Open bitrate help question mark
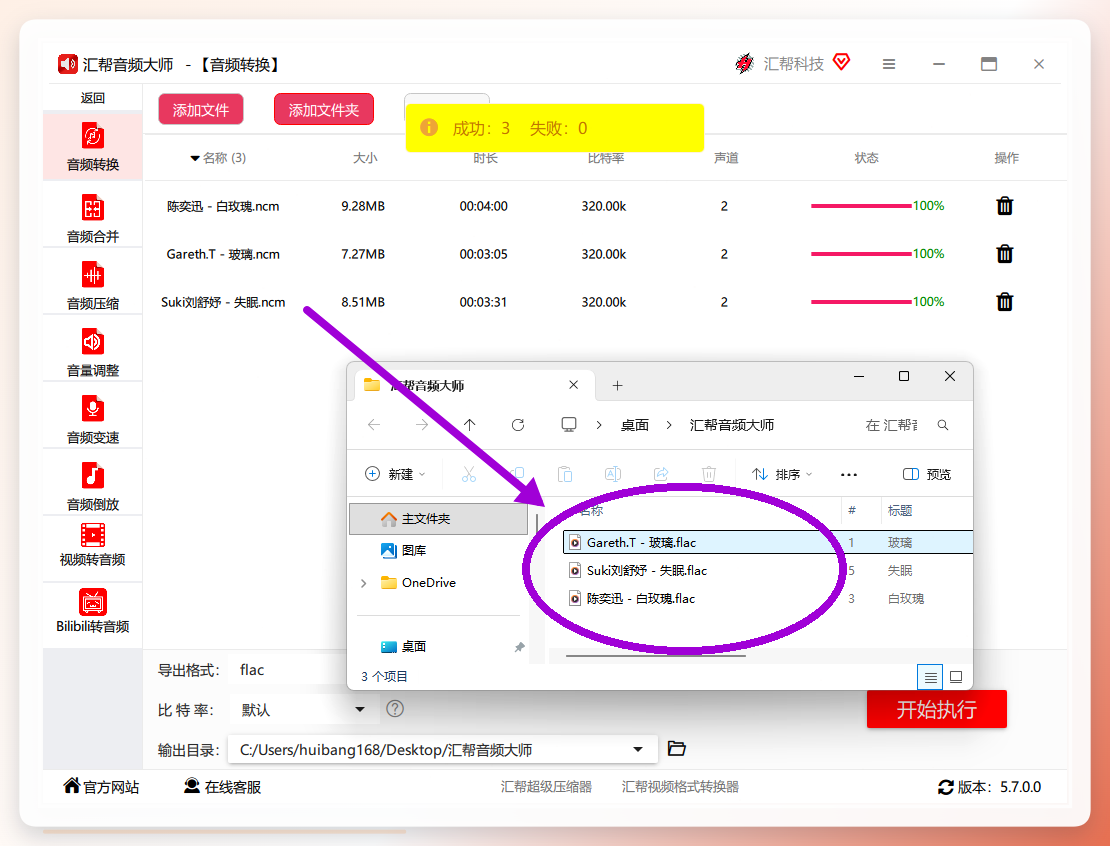This screenshot has width=1110, height=846. click(395, 709)
